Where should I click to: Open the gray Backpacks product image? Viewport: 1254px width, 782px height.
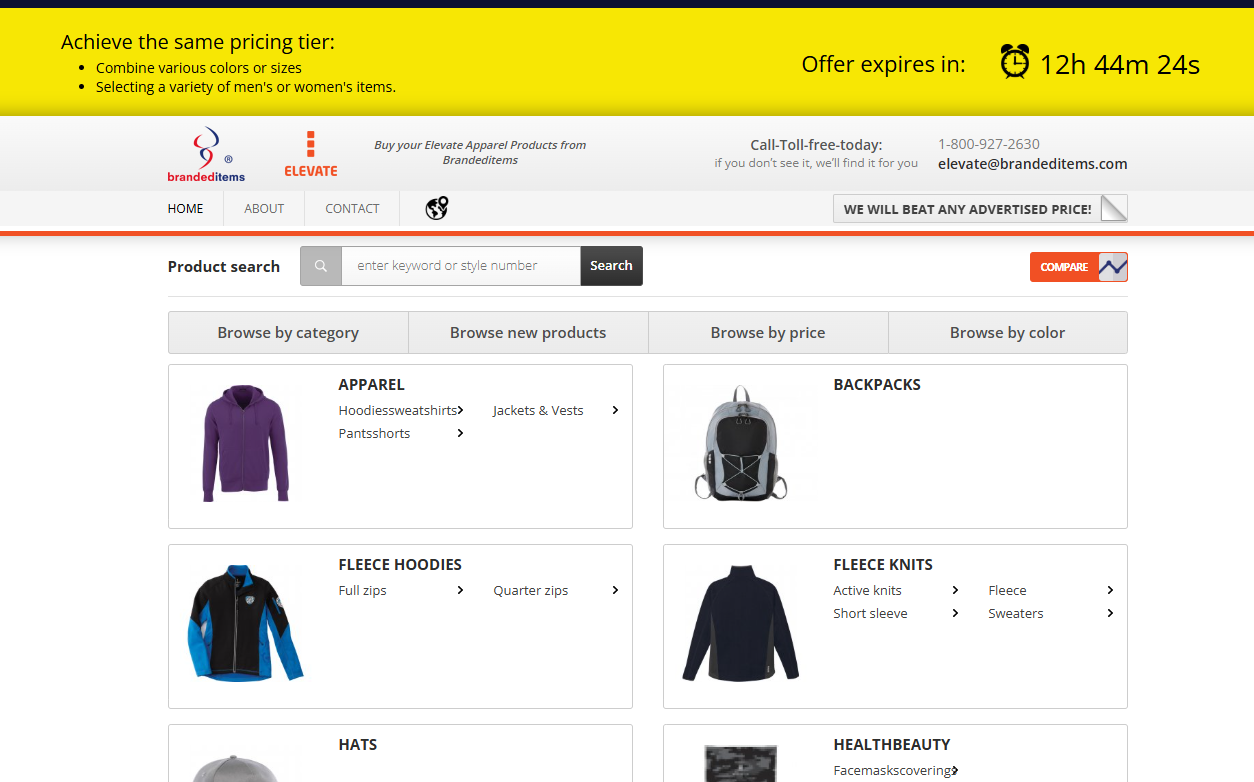[x=740, y=443]
